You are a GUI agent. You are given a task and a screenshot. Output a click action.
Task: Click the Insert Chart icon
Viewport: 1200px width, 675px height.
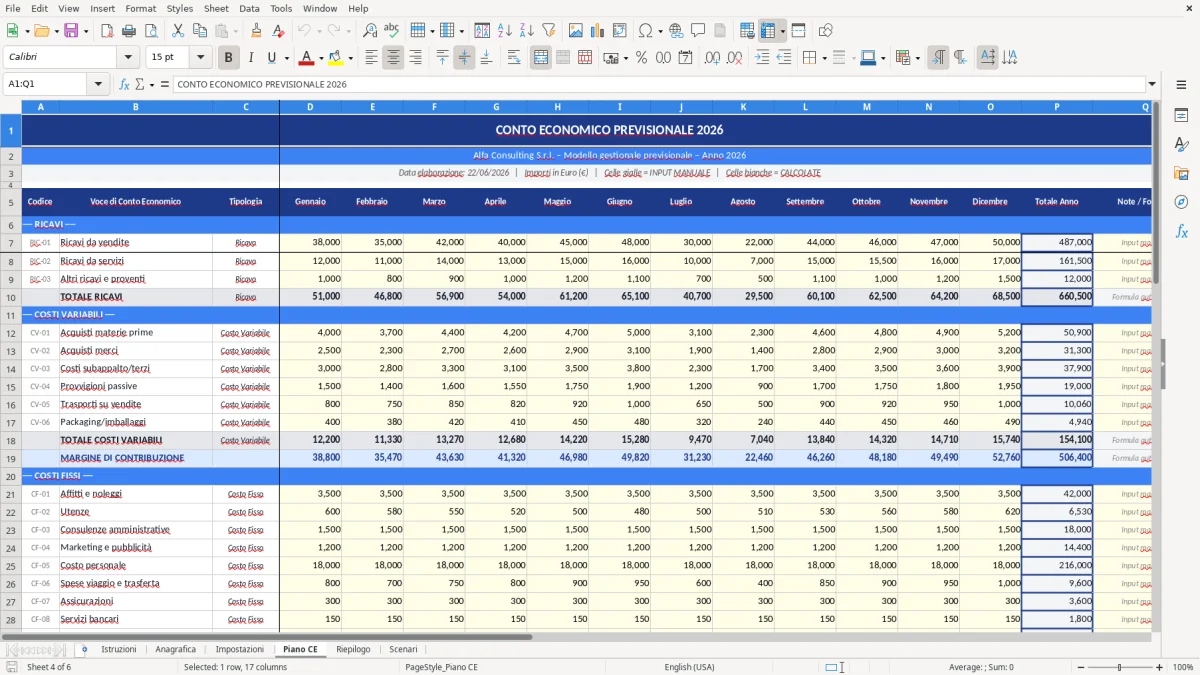(599, 31)
